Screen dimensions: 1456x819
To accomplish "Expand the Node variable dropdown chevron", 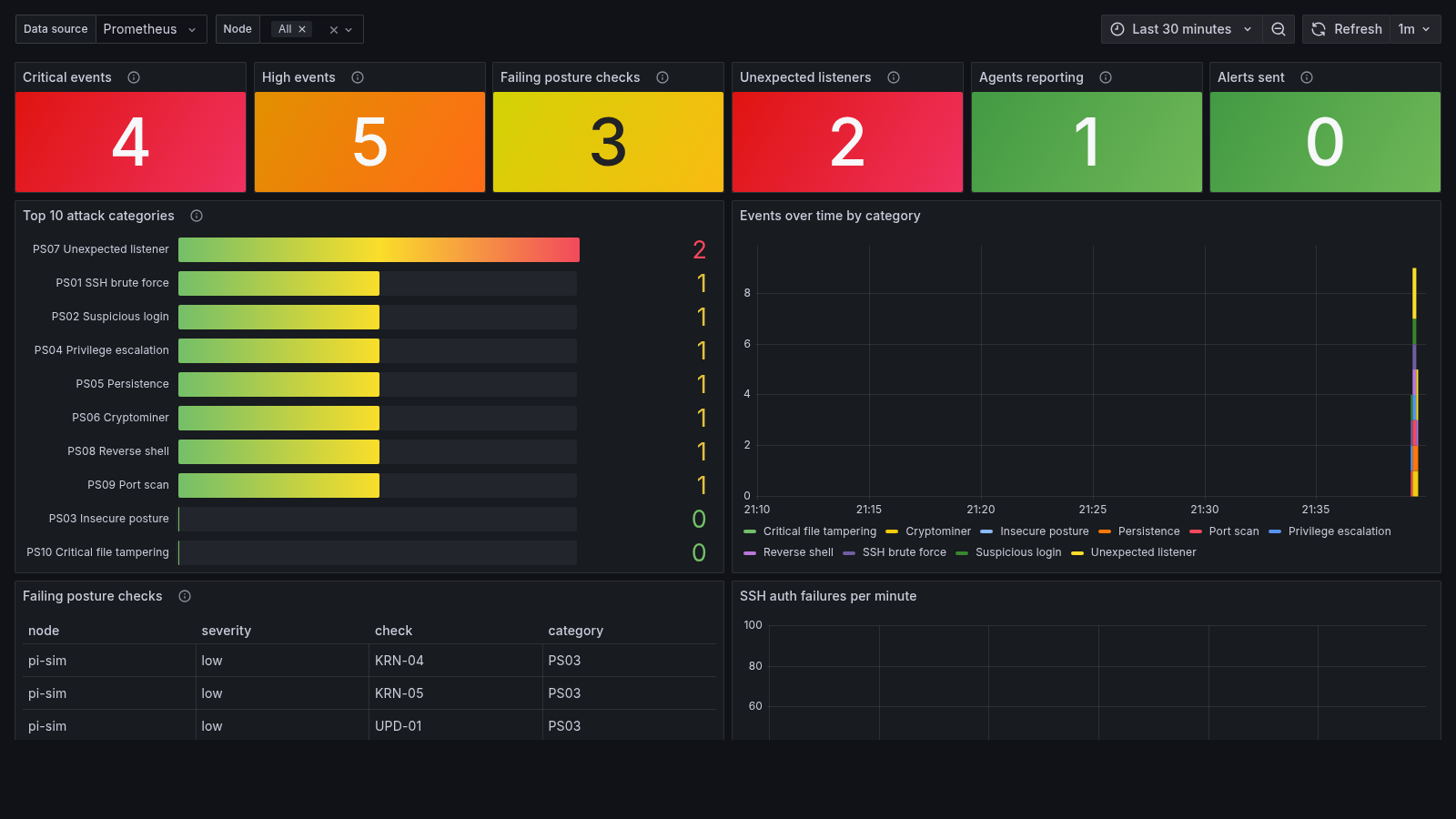I will (349, 30).
